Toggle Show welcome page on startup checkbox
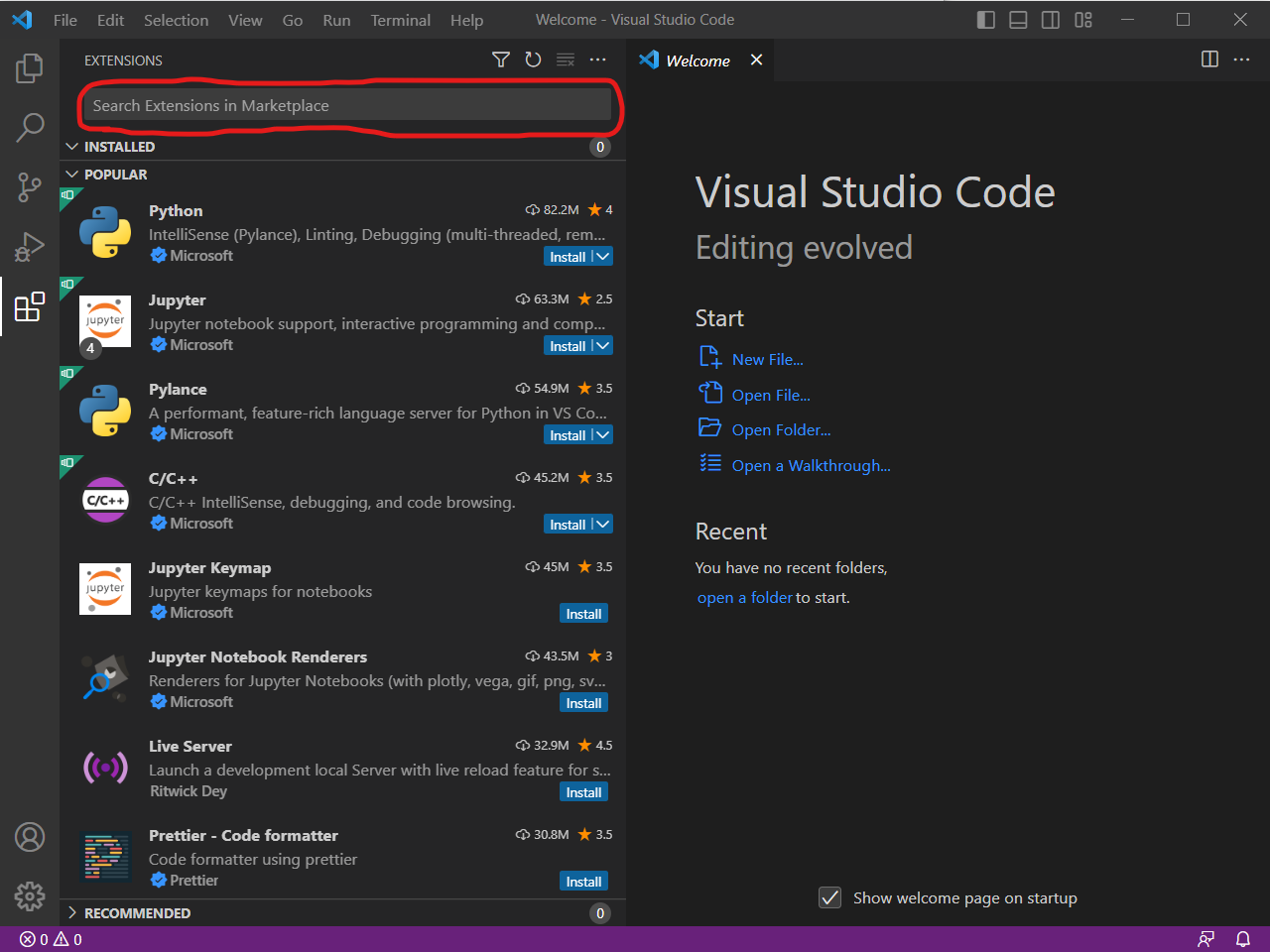Viewport: 1270px width, 952px height. click(x=830, y=897)
